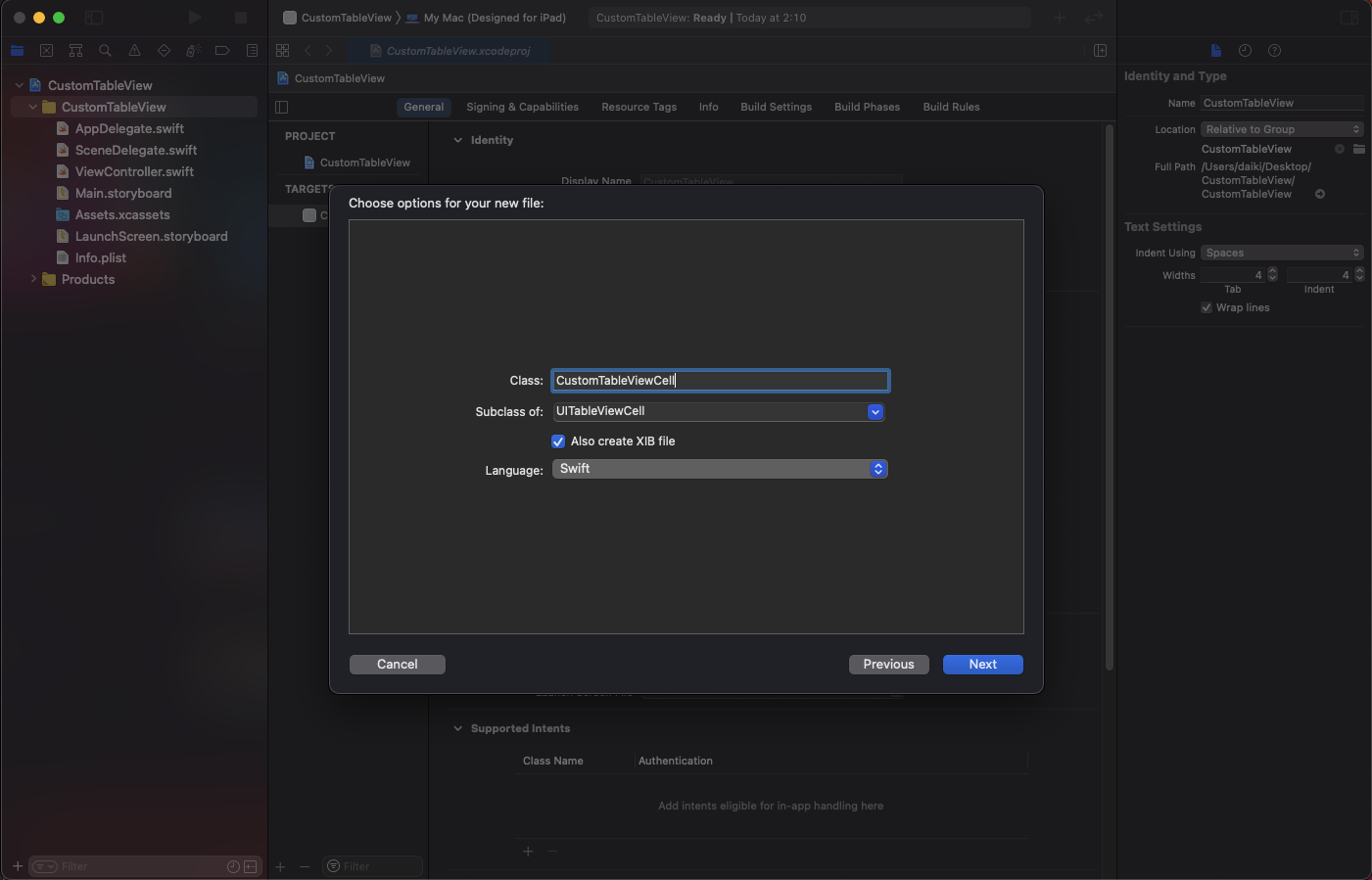
Task: Open the Find navigator magnifier icon
Action: tap(105, 51)
